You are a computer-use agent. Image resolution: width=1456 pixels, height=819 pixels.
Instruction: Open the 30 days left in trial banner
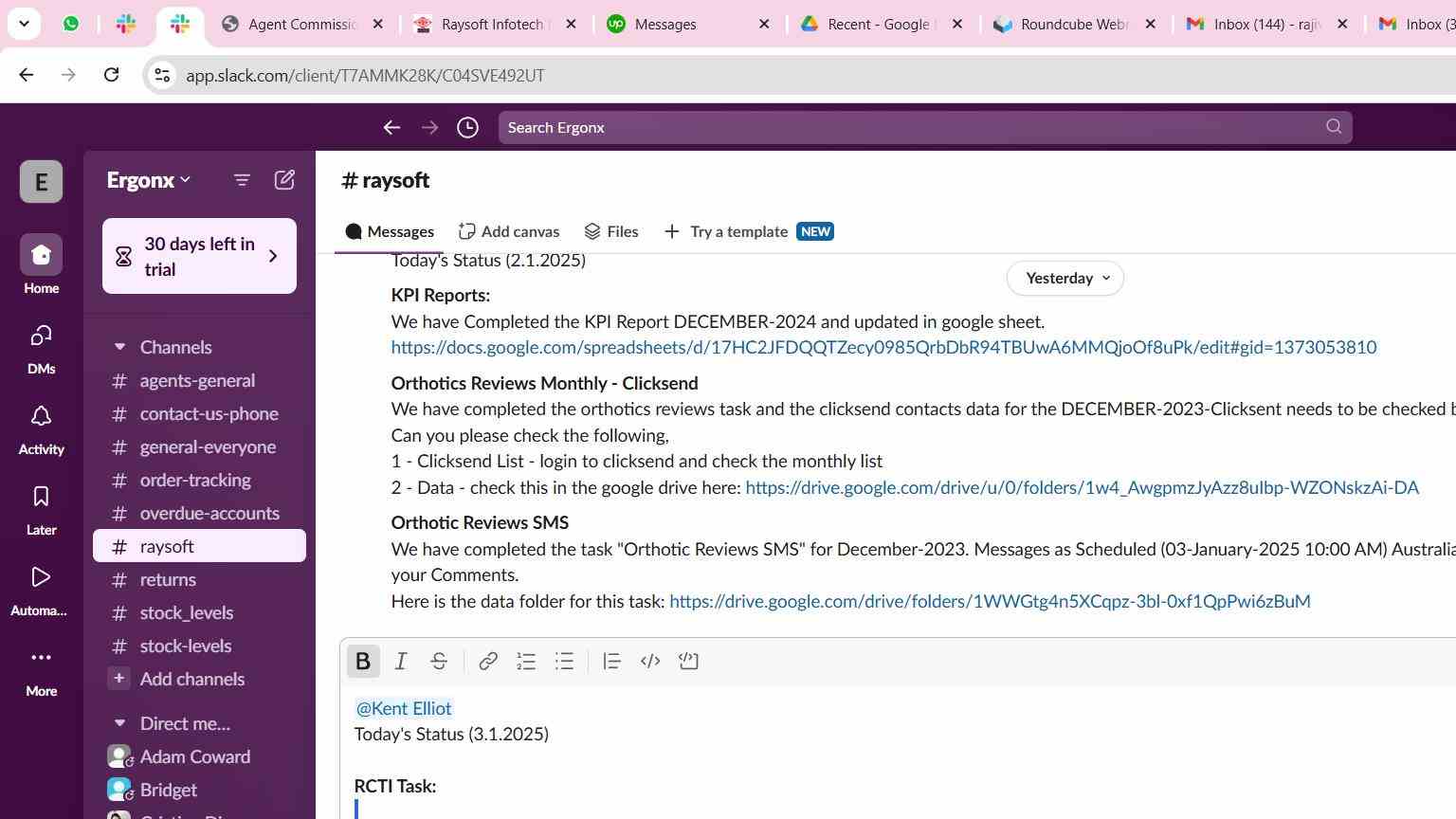199,256
